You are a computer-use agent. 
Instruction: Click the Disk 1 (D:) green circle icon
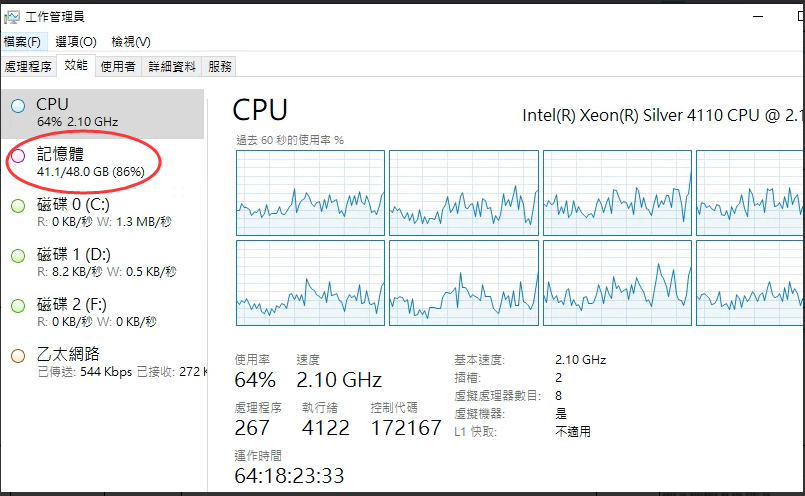coord(18,256)
